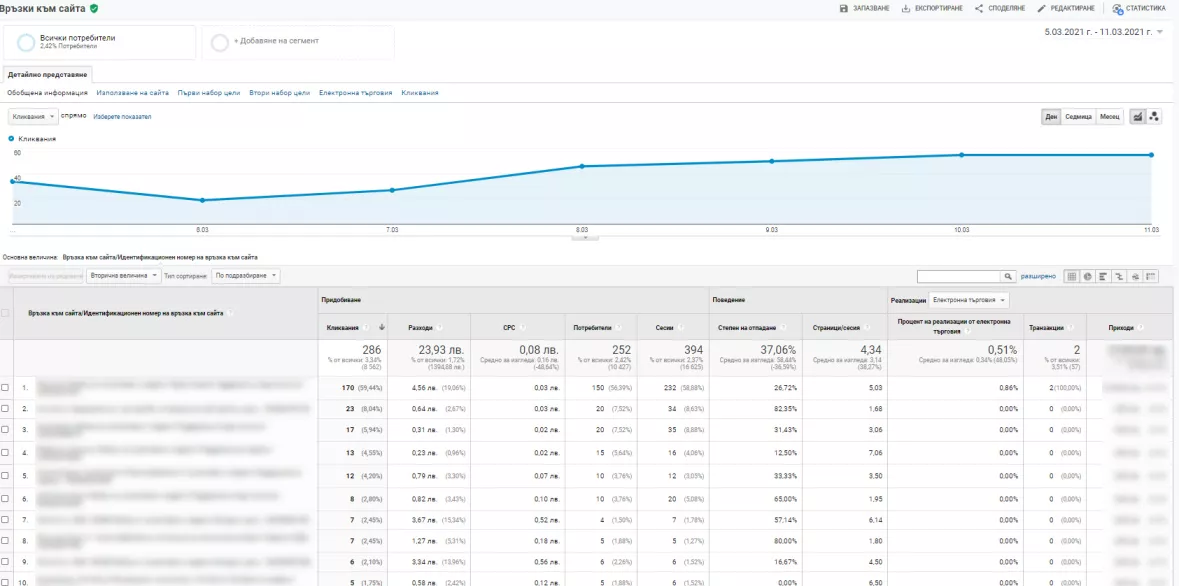This screenshot has height=586, width=1179.
Task: Tick the checkbox for row 4
Action: pos(5,453)
